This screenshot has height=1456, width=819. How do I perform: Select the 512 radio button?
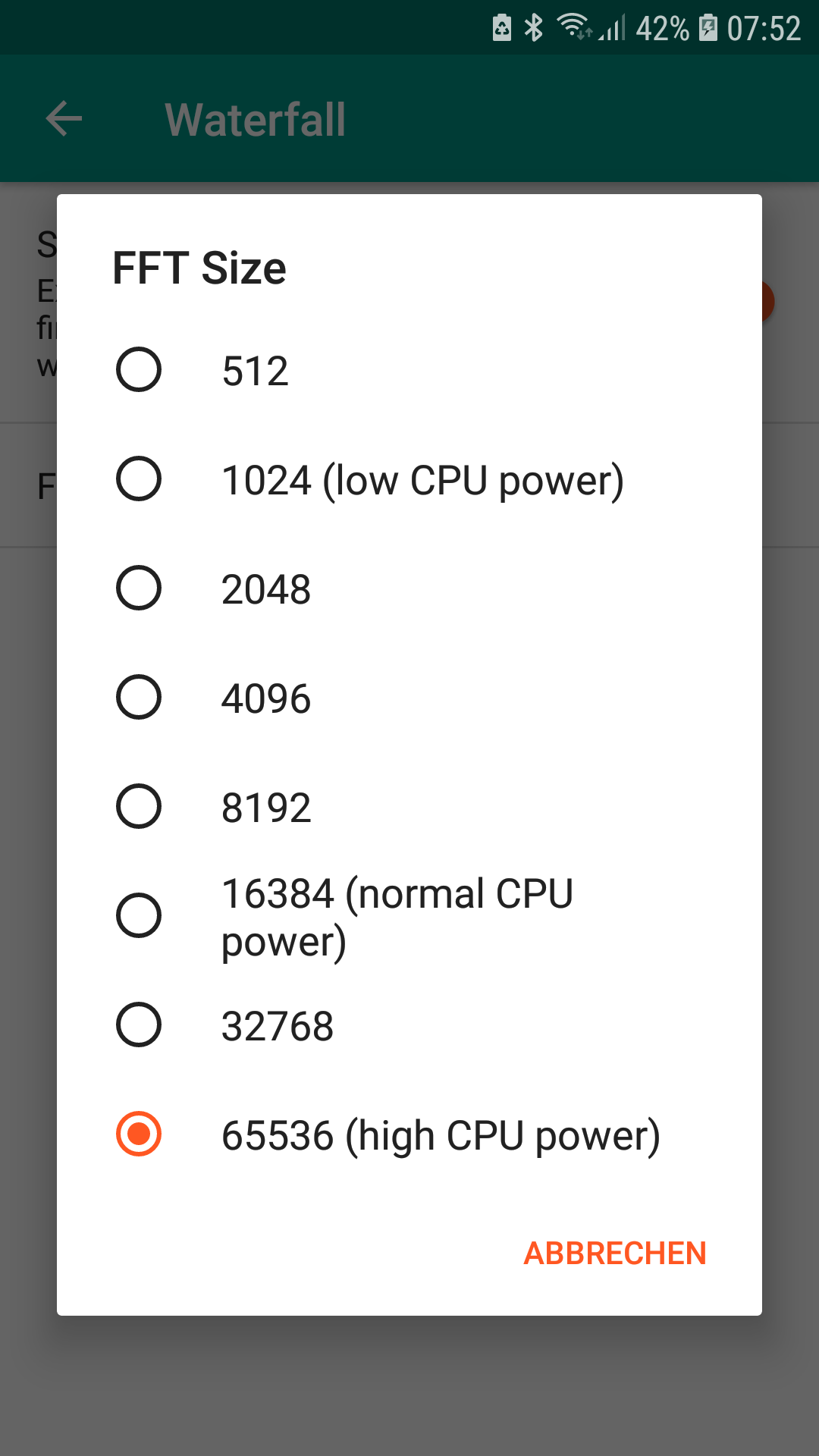tap(139, 370)
